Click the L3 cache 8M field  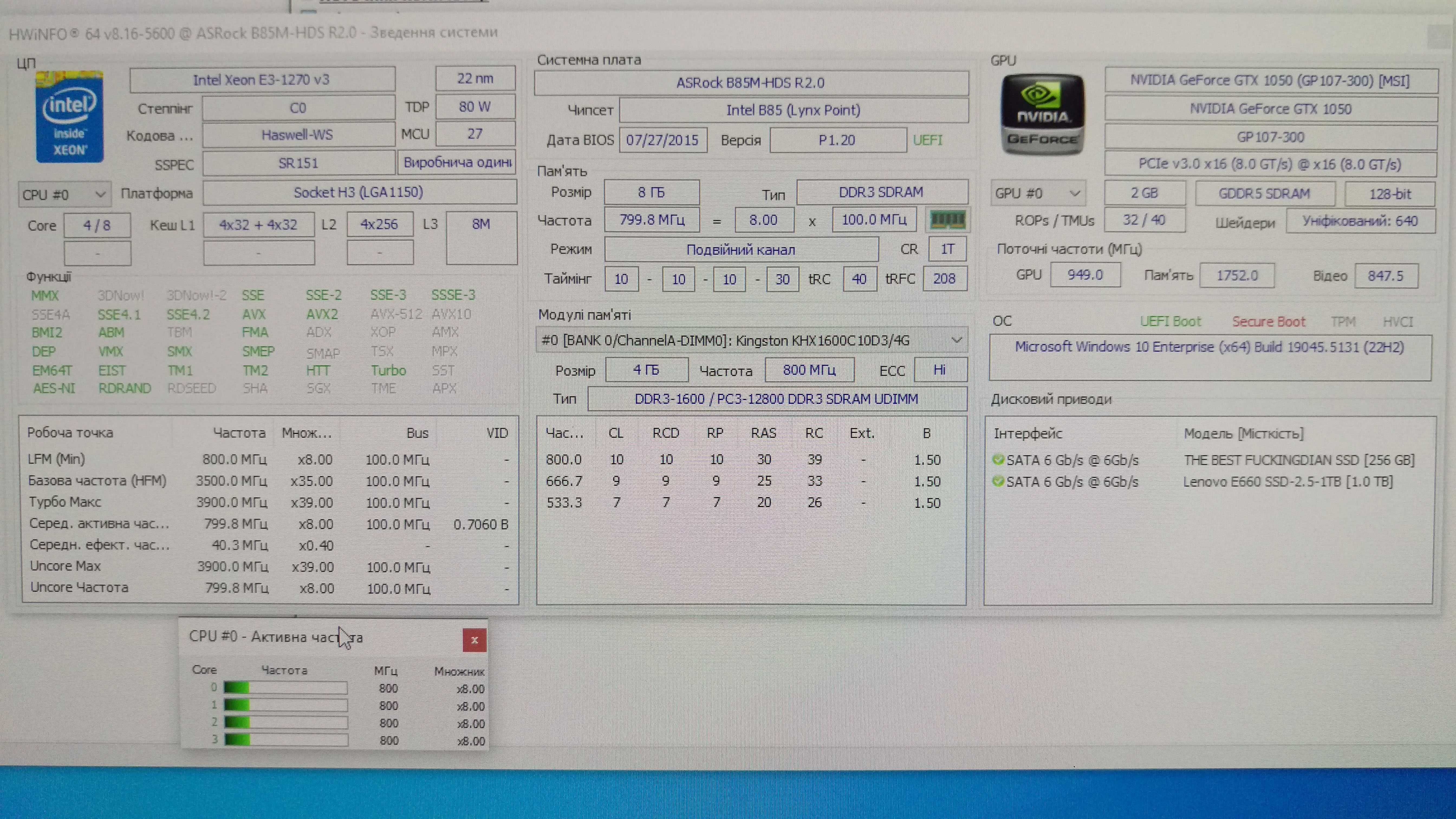482,238
